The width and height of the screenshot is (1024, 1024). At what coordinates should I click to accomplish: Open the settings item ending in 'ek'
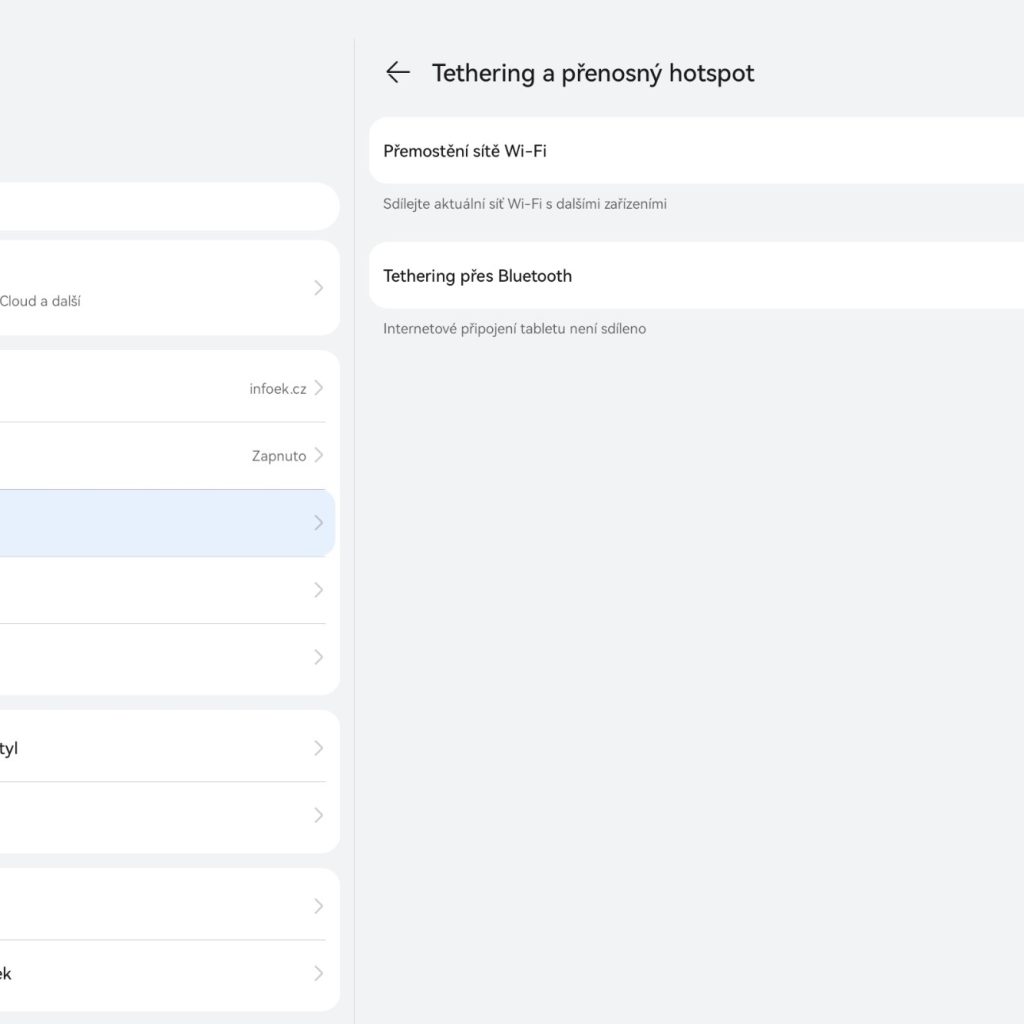(x=150, y=973)
